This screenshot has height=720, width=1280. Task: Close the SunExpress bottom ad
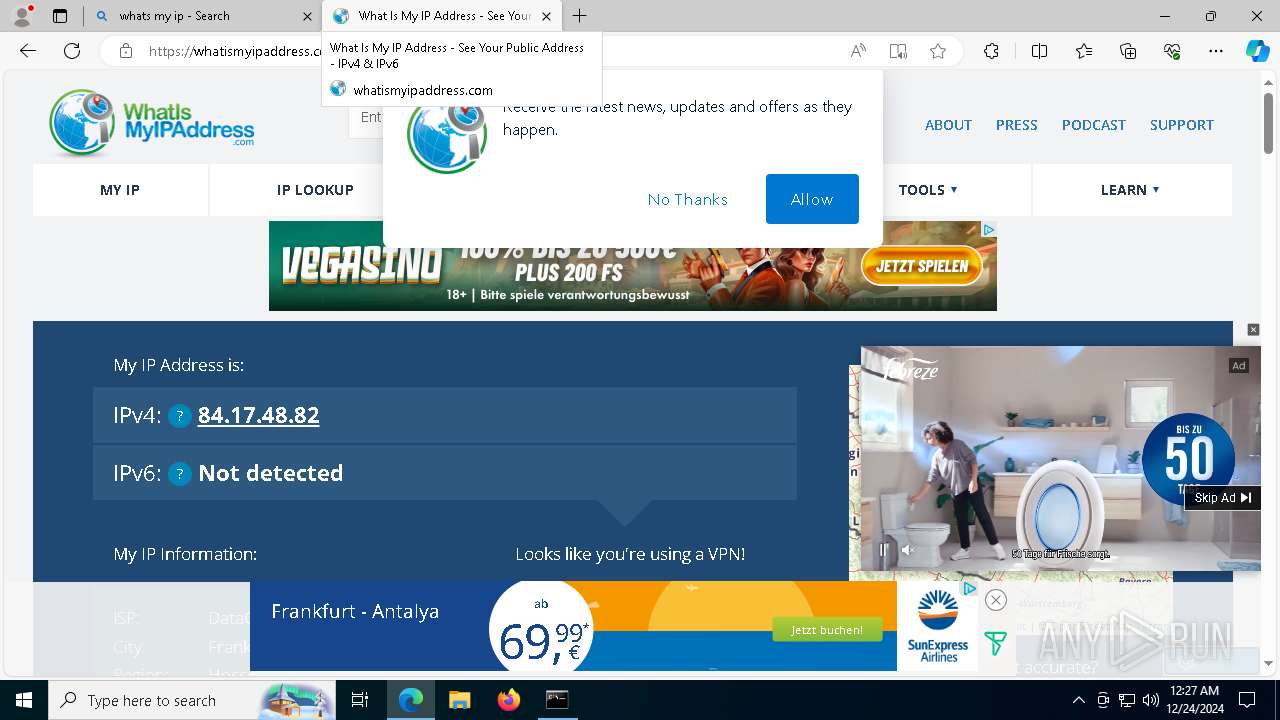(995, 600)
